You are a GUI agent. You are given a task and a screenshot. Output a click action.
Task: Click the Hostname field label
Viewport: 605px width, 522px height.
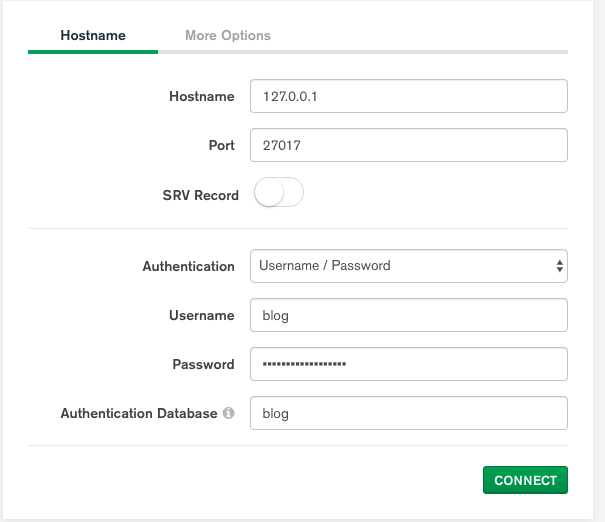pos(202,97)
